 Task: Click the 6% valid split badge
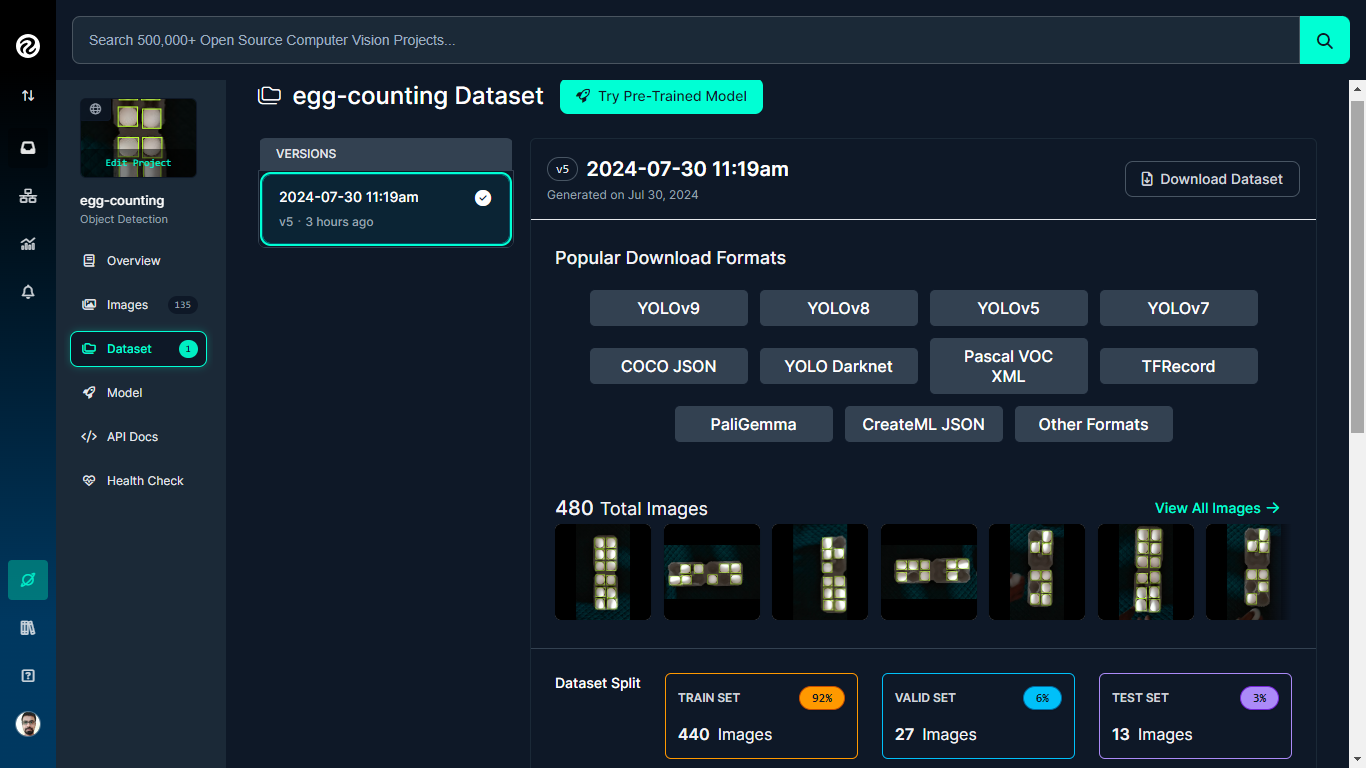[x=1042, y=698]
